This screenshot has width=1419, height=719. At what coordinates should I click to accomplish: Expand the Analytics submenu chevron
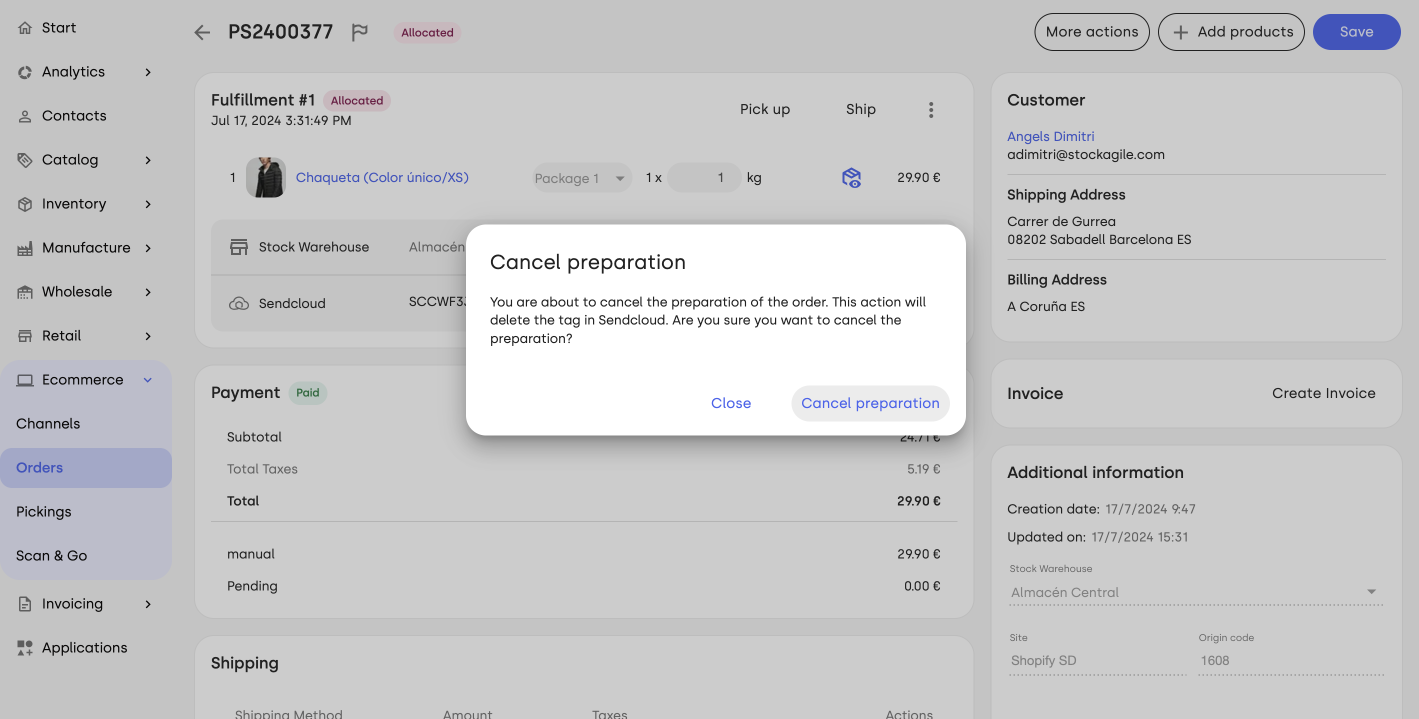click(x=148, y=72)
